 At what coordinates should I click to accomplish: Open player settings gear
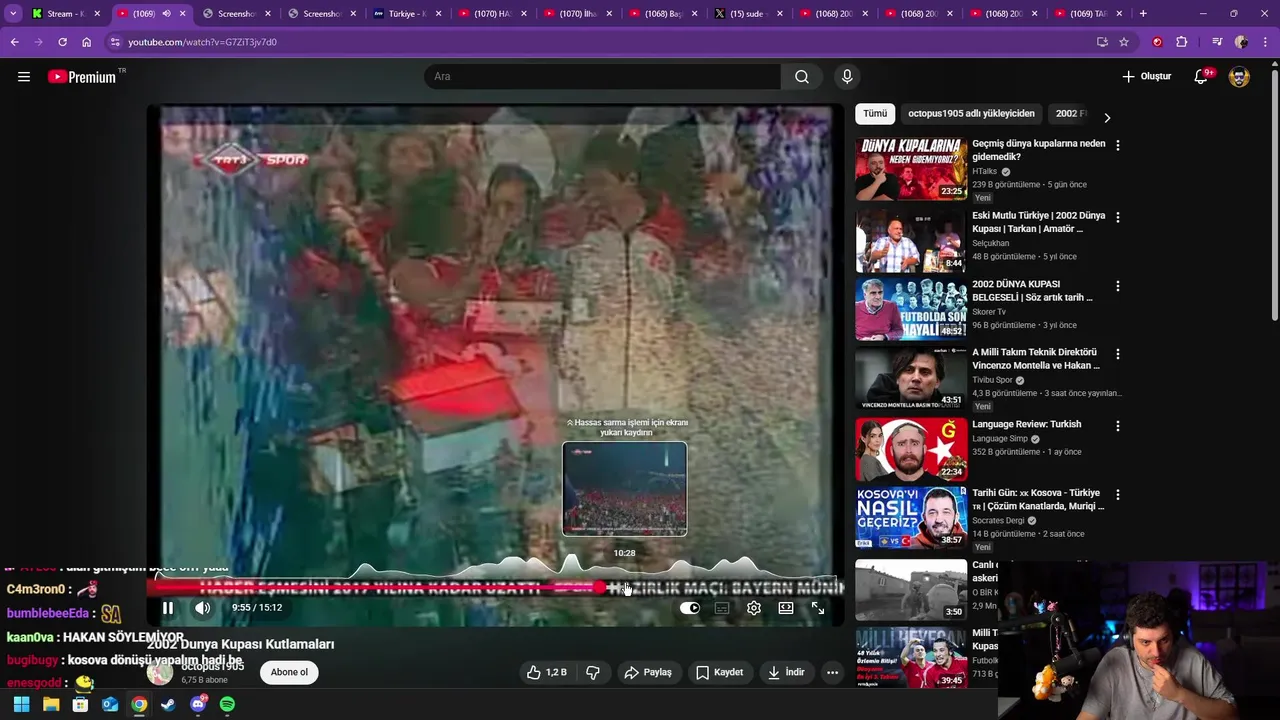click(754, 608)
